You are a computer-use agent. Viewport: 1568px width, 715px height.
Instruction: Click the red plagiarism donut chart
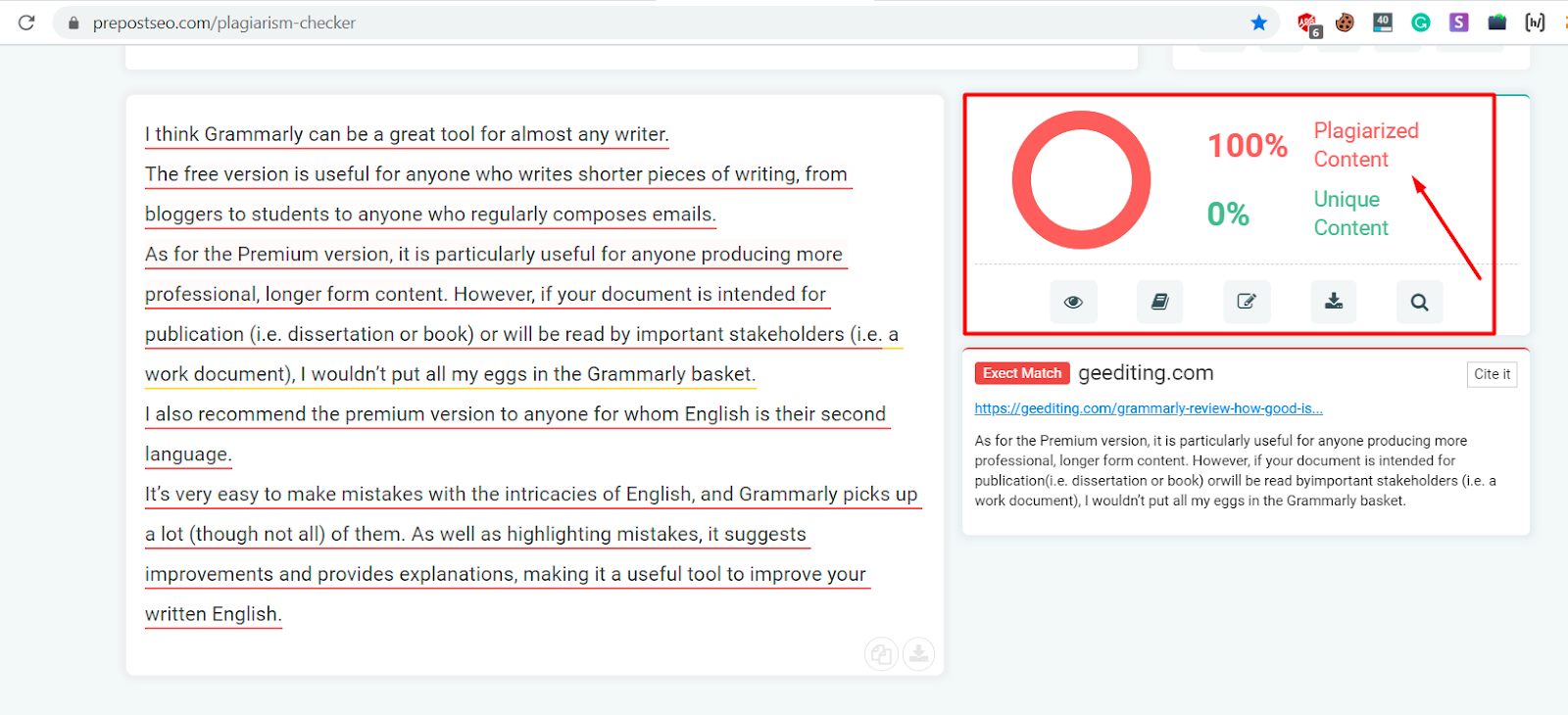tap(1081, 180)
